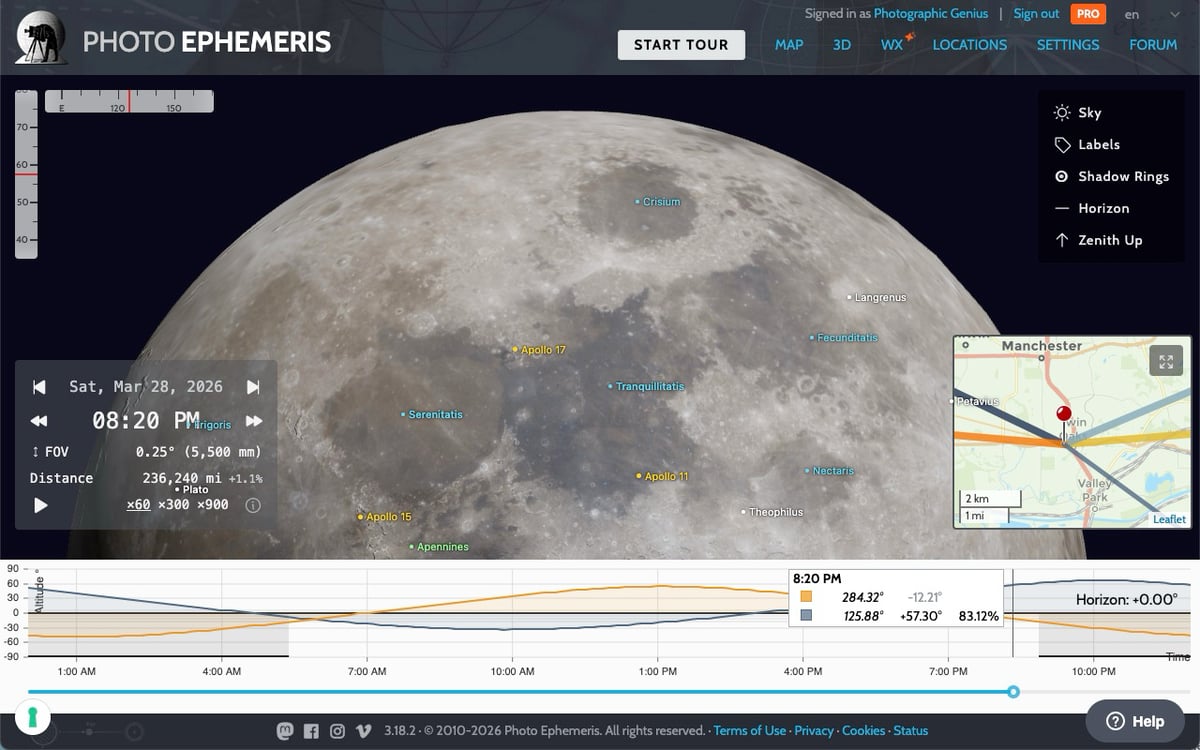Click the FOV up-down arrow icon
1200x750 pixels.
(37, 451)
